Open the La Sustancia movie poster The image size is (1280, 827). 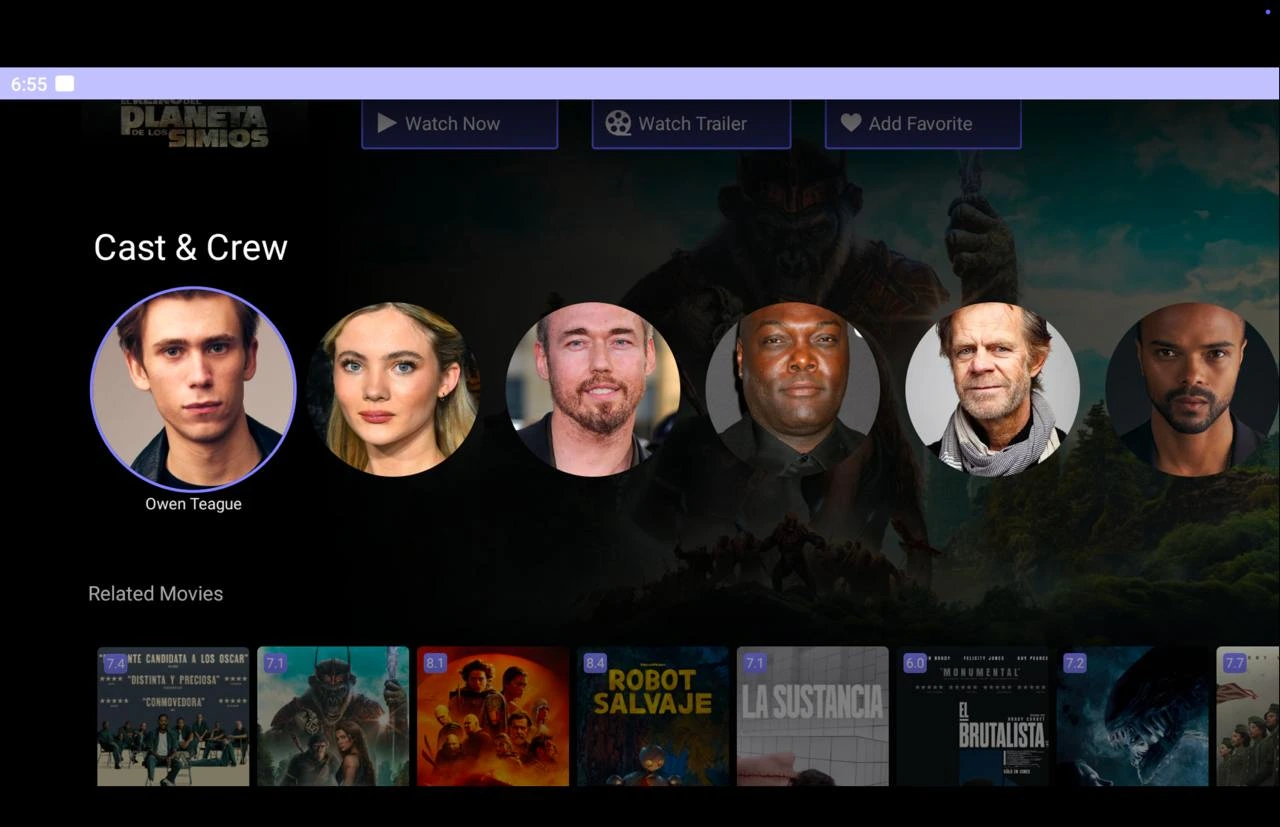coord(813,716)
